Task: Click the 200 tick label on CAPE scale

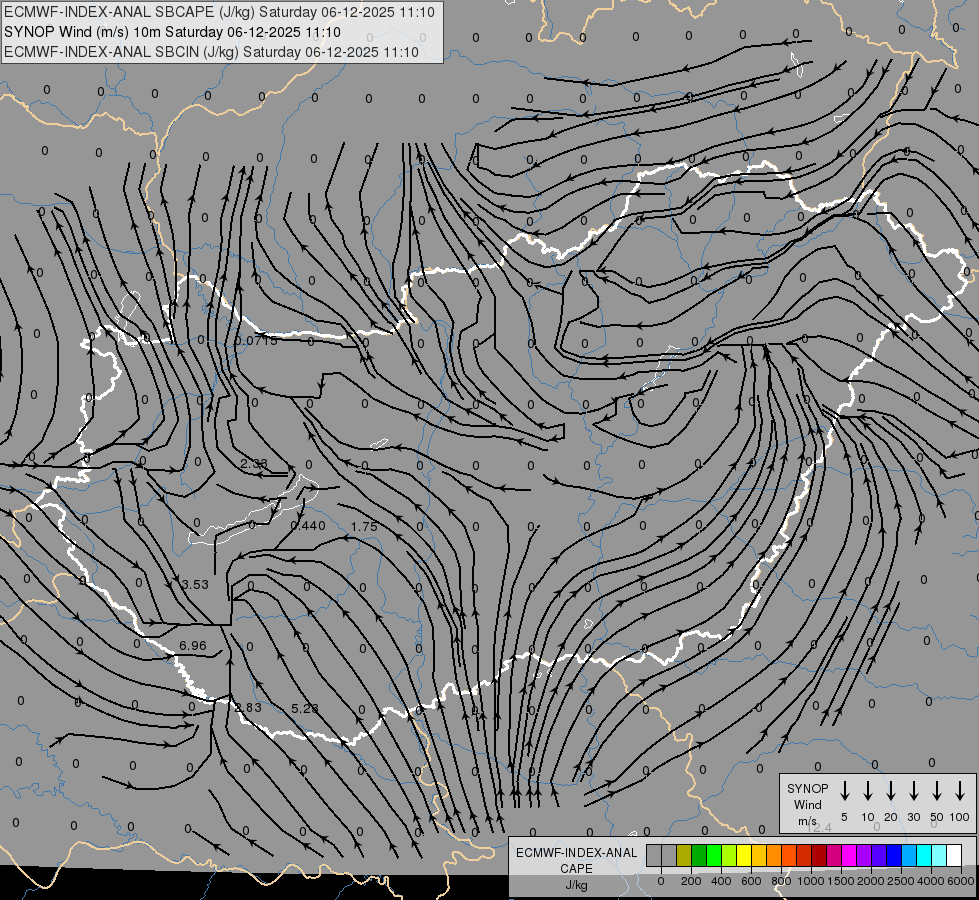Action: [x=691, y=881]
